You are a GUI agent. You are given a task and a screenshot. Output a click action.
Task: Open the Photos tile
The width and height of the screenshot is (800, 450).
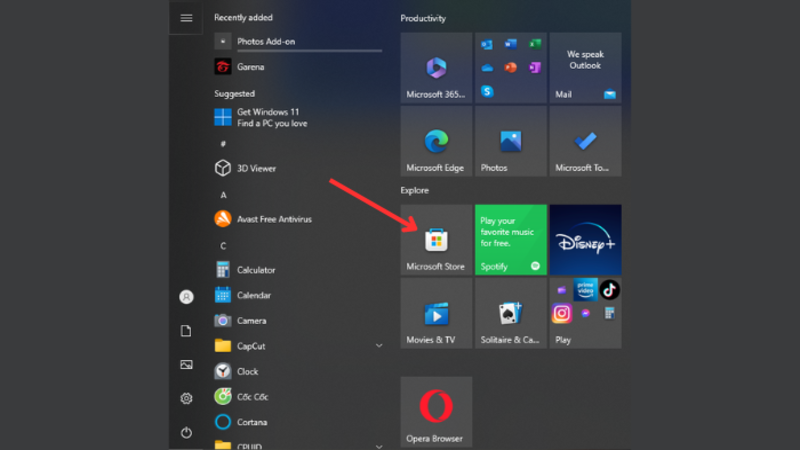[511, 141]
